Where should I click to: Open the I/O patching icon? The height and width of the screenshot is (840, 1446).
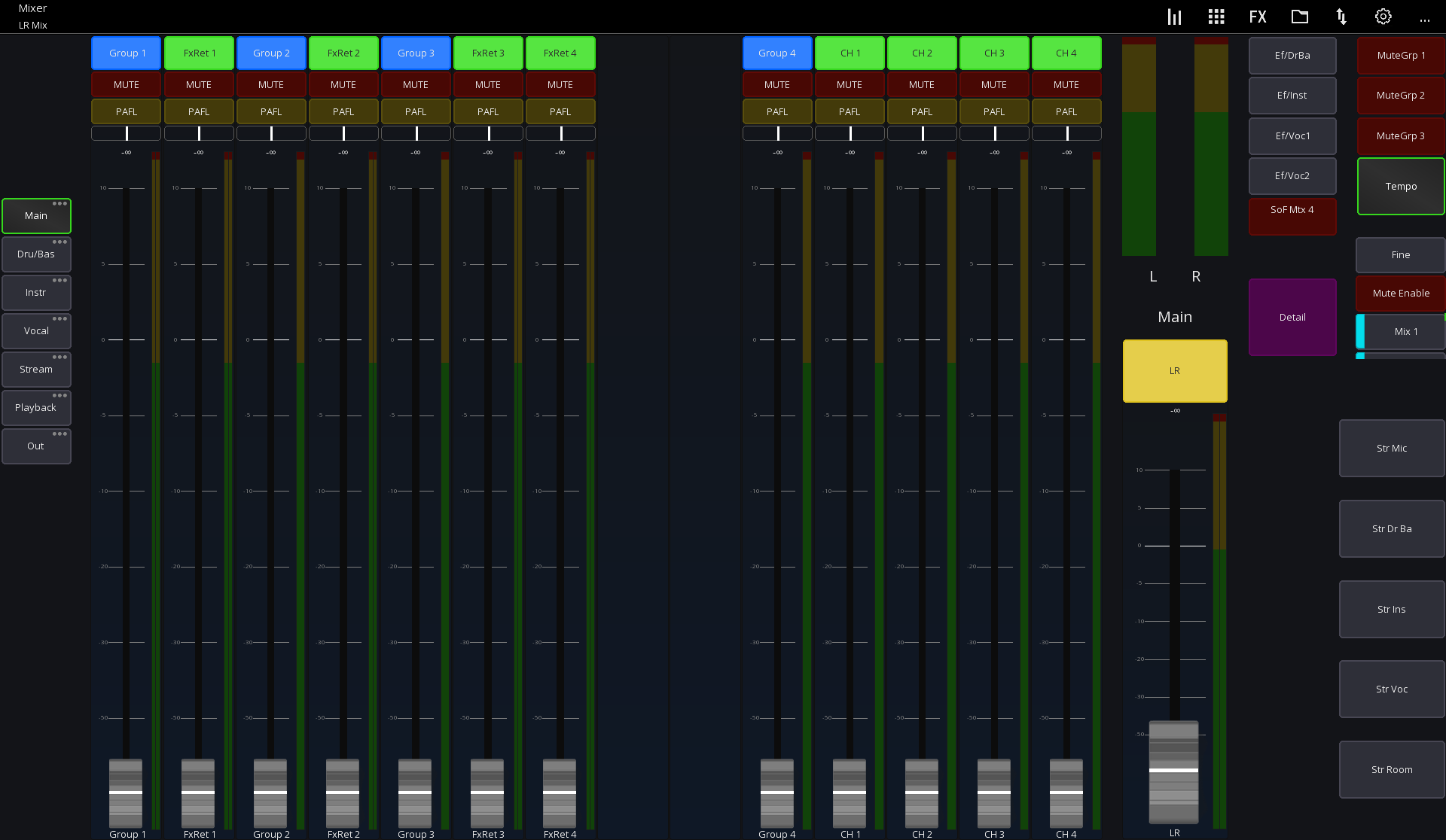(x=1341, y=16)
